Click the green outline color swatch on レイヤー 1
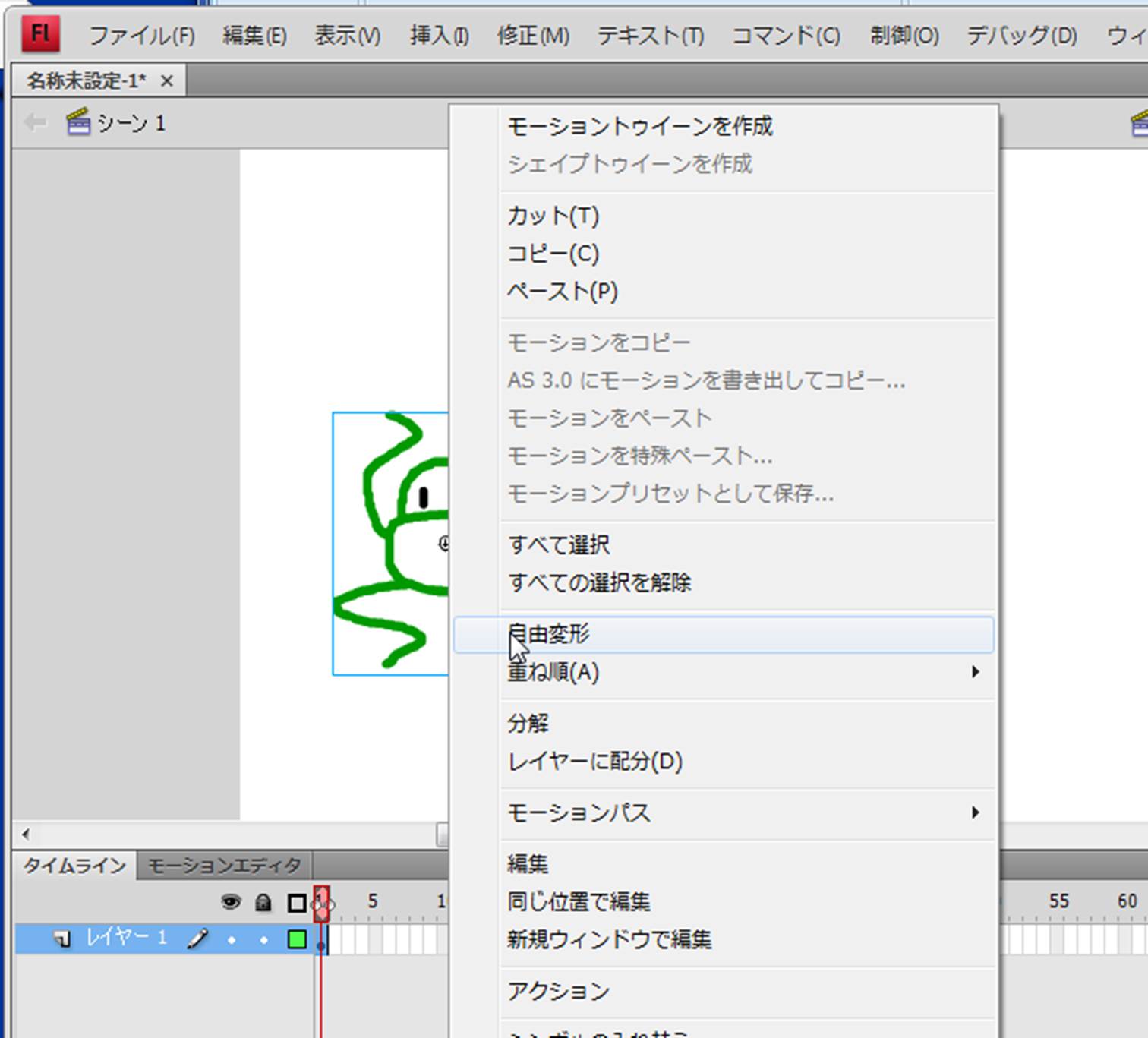1148x1038 pixels. click(x=297, y=940)
